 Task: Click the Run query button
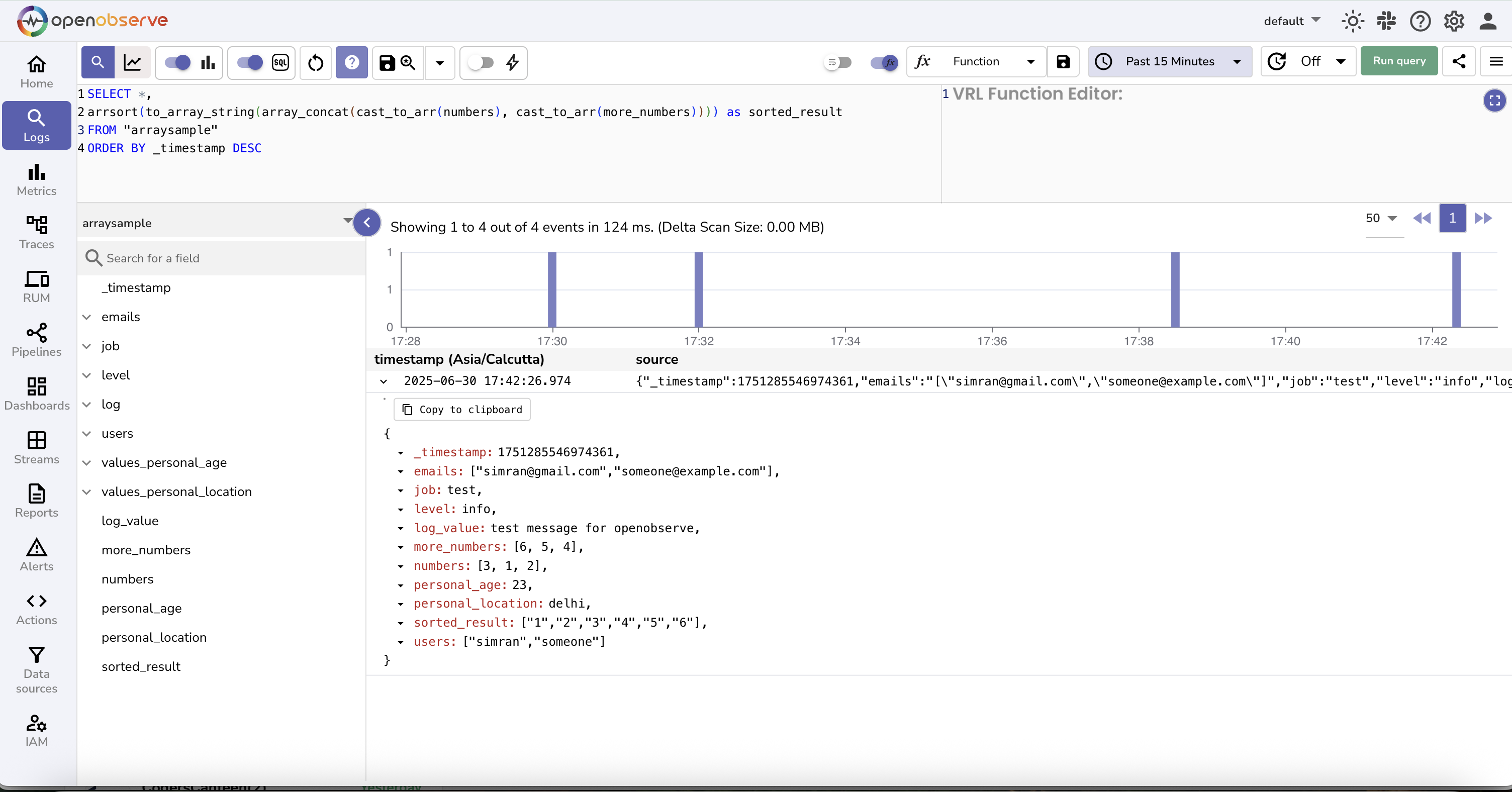click(x=1399, y=61)
